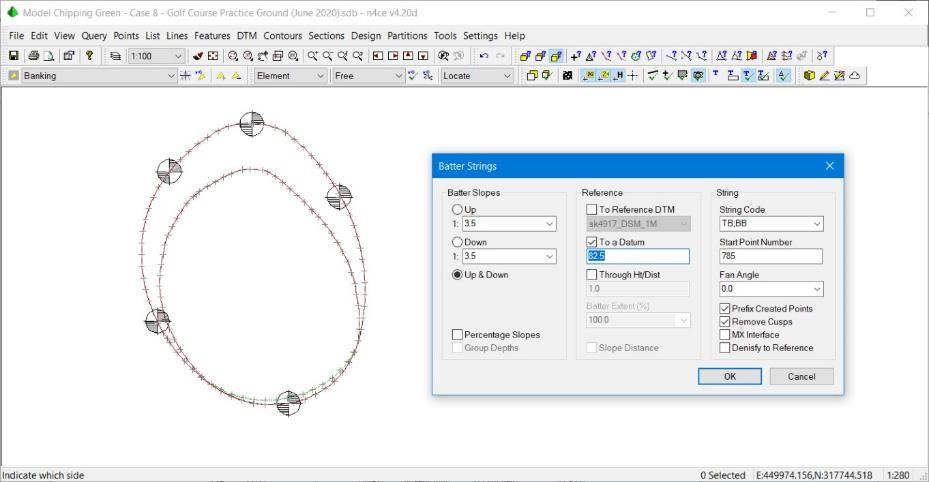
Task: Open the File menu
Action: click(x=16, y=36)
